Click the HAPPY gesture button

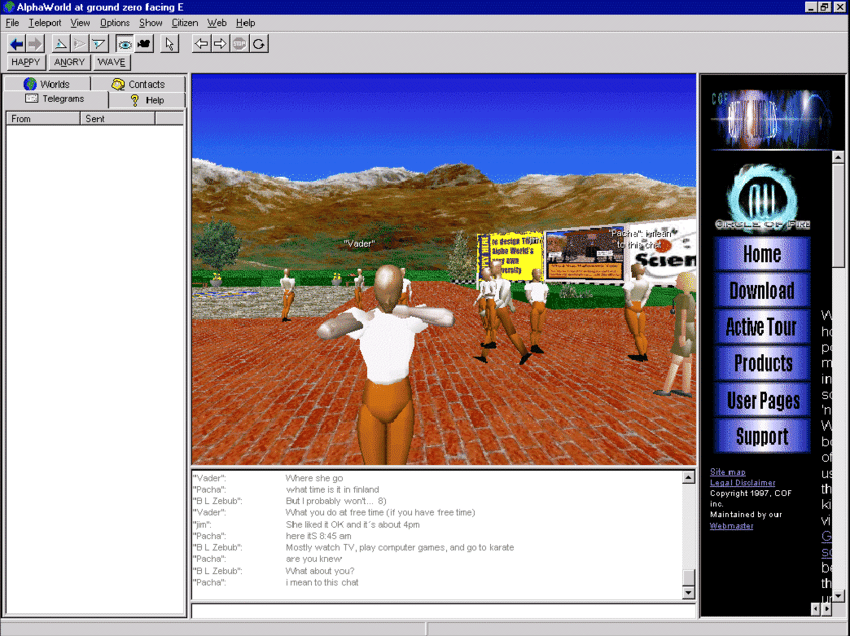click(26, 62)
